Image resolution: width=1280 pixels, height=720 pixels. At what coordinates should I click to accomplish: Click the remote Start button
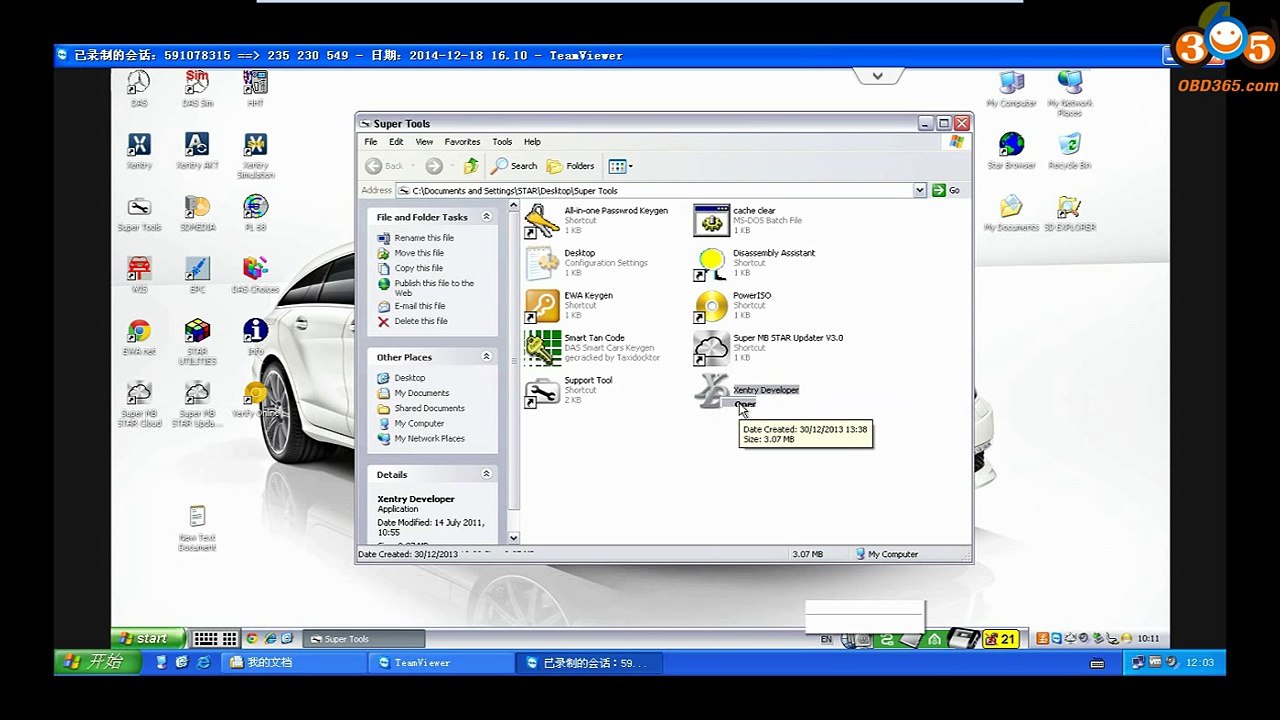148,639
